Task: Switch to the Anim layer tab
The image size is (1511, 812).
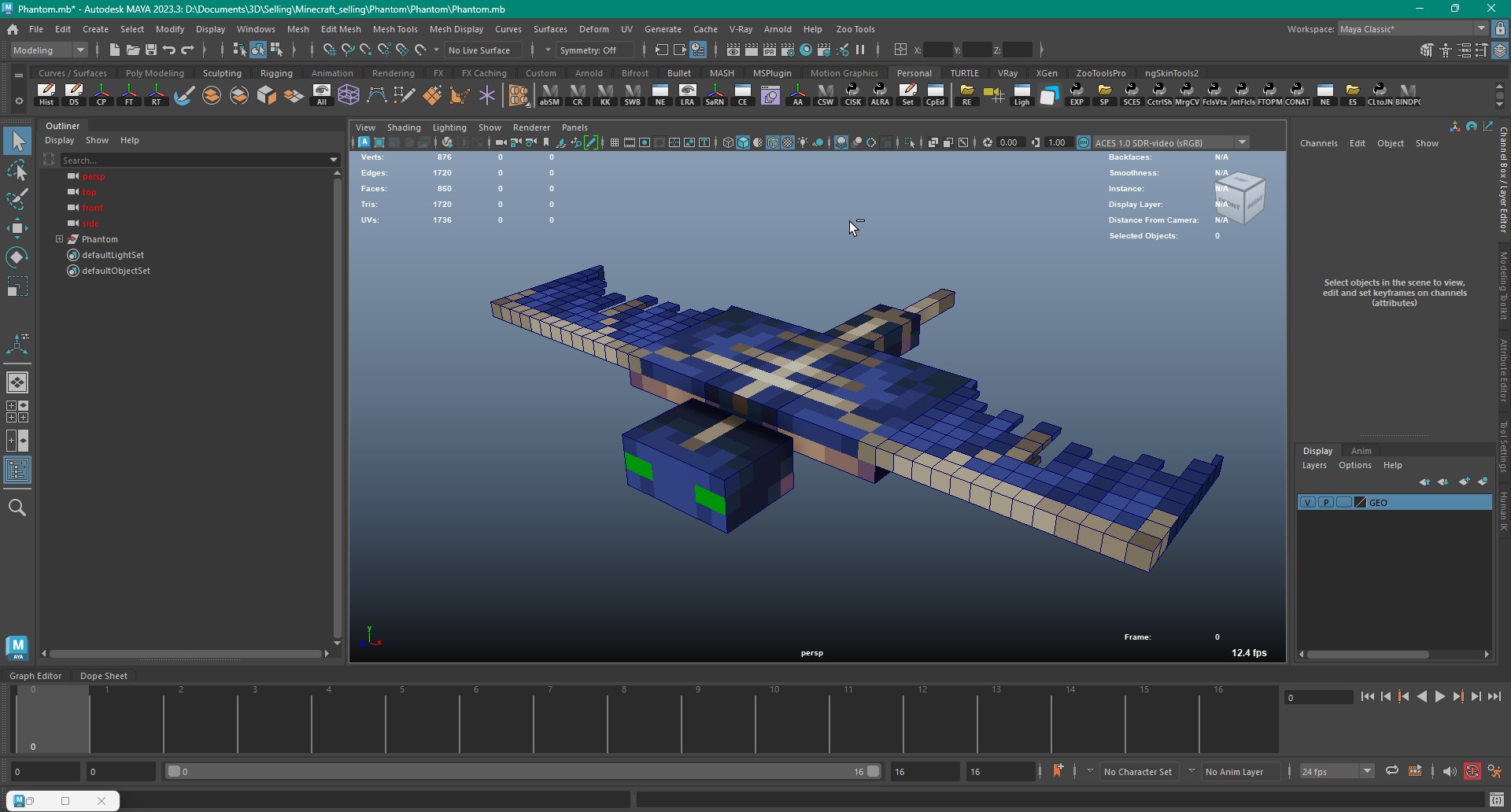Action: coord(1361,450)
